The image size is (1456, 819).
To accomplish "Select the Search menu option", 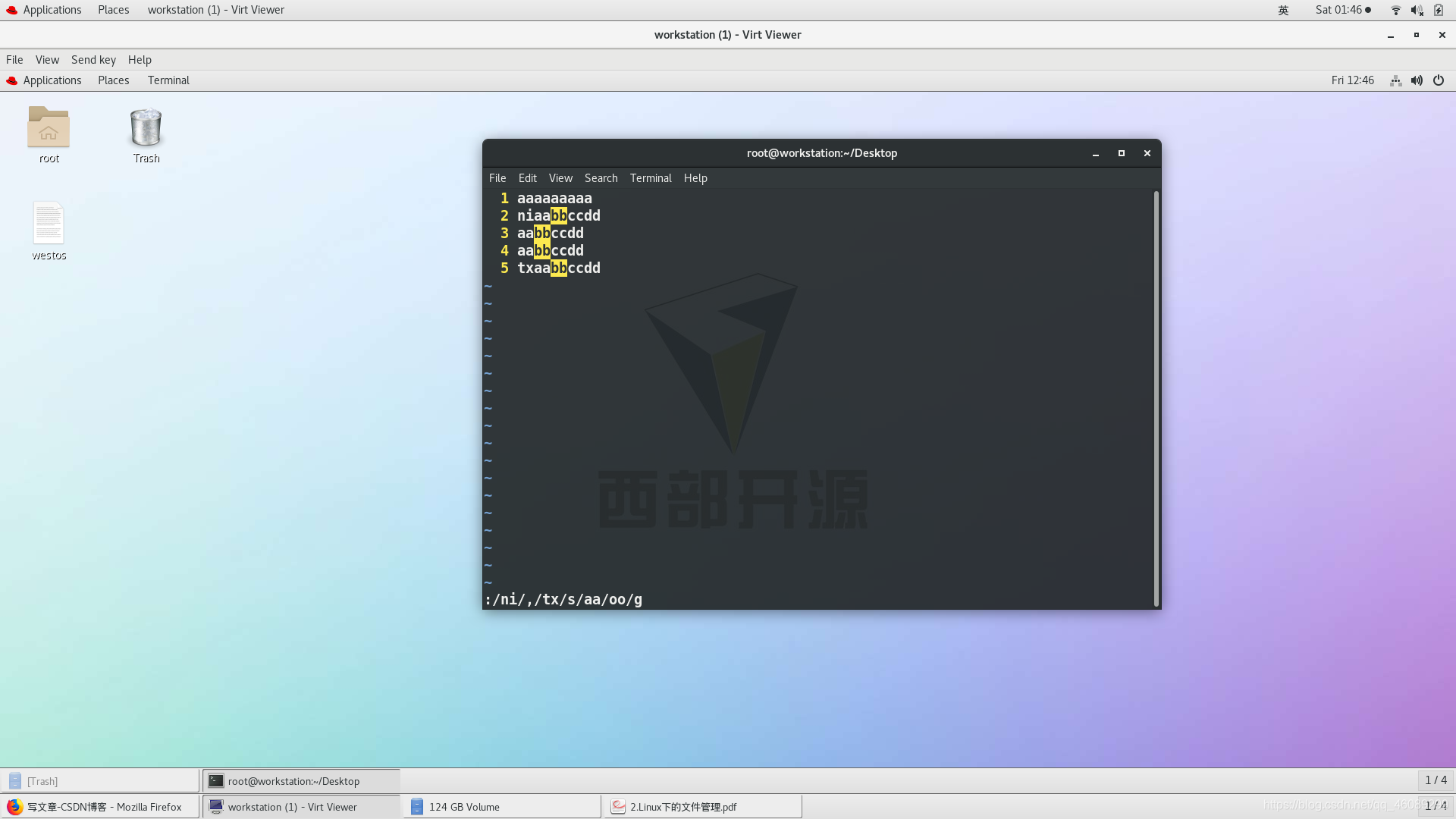I will 601,178.
